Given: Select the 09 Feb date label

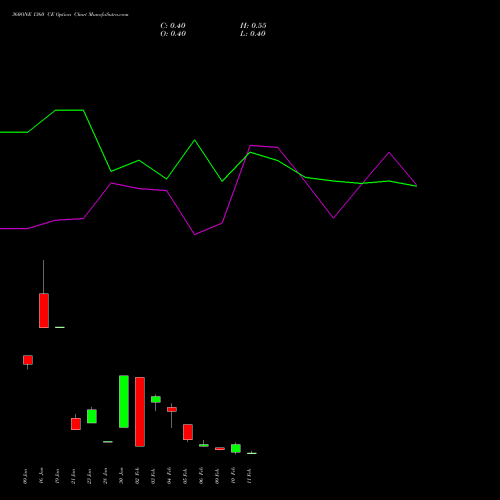Looking at the screenshot, I should (218, 476).
